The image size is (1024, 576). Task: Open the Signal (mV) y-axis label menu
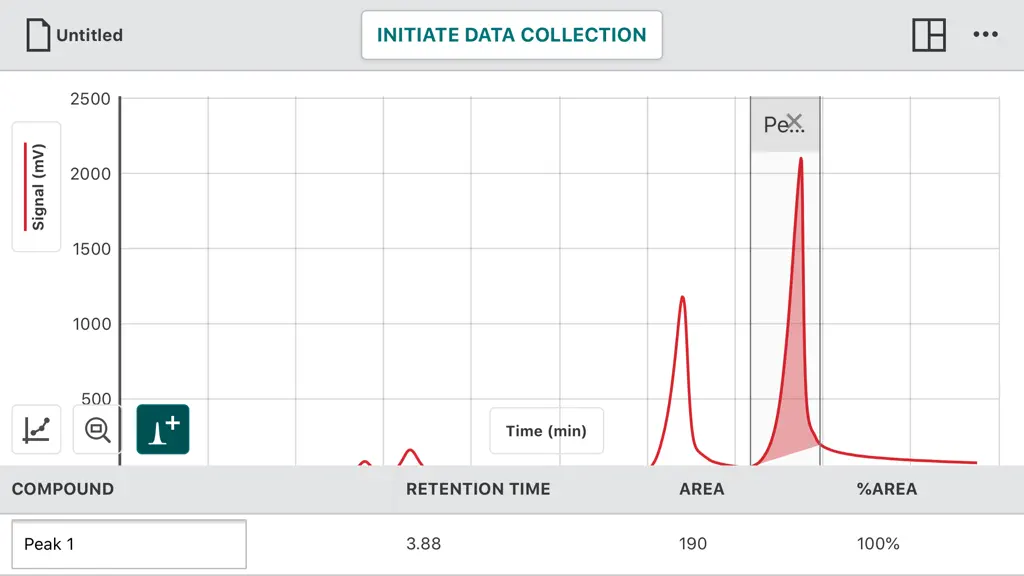point(37,187)
